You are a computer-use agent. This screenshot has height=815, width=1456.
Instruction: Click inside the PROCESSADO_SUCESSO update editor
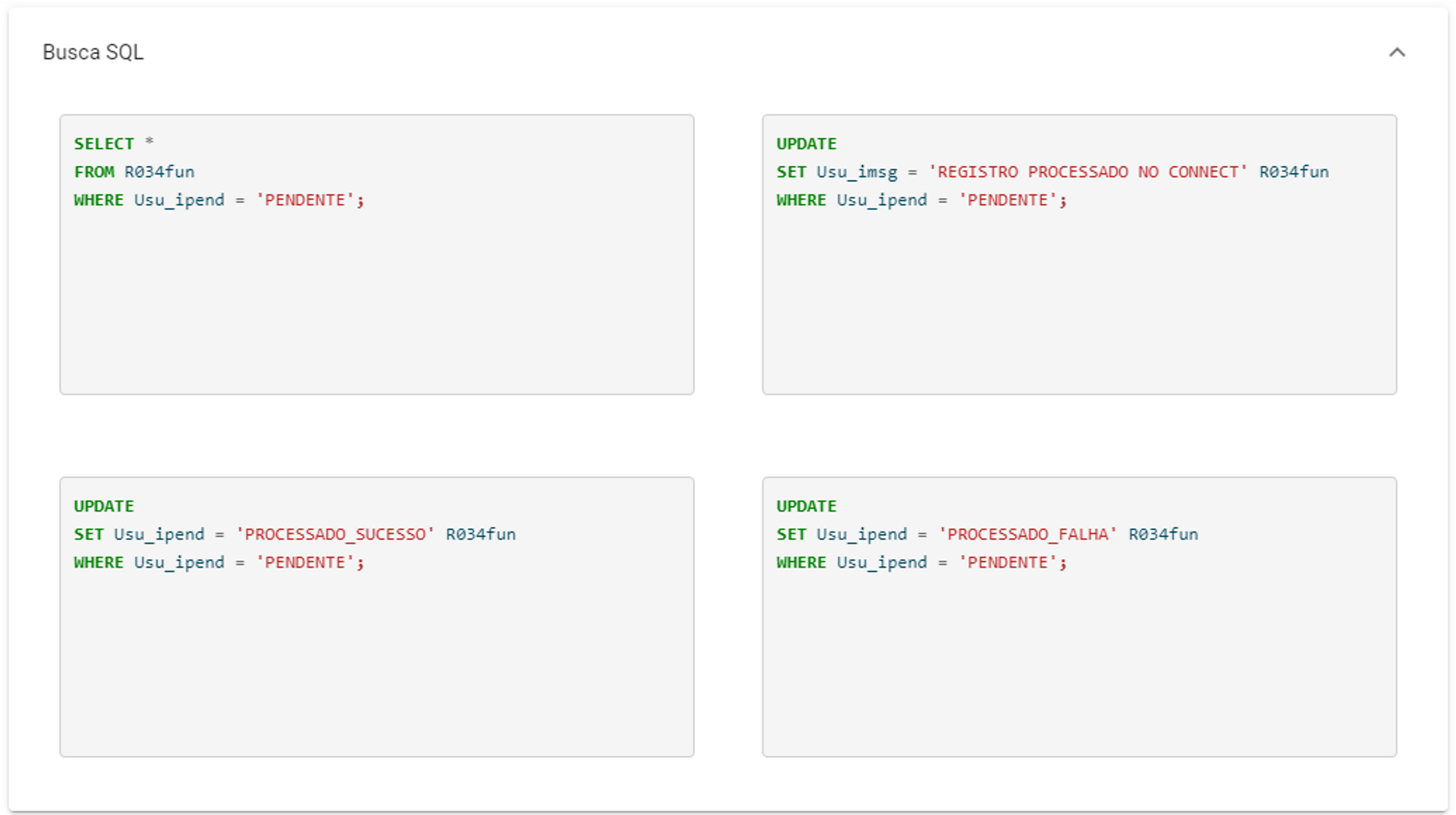(x=376, y=662)
